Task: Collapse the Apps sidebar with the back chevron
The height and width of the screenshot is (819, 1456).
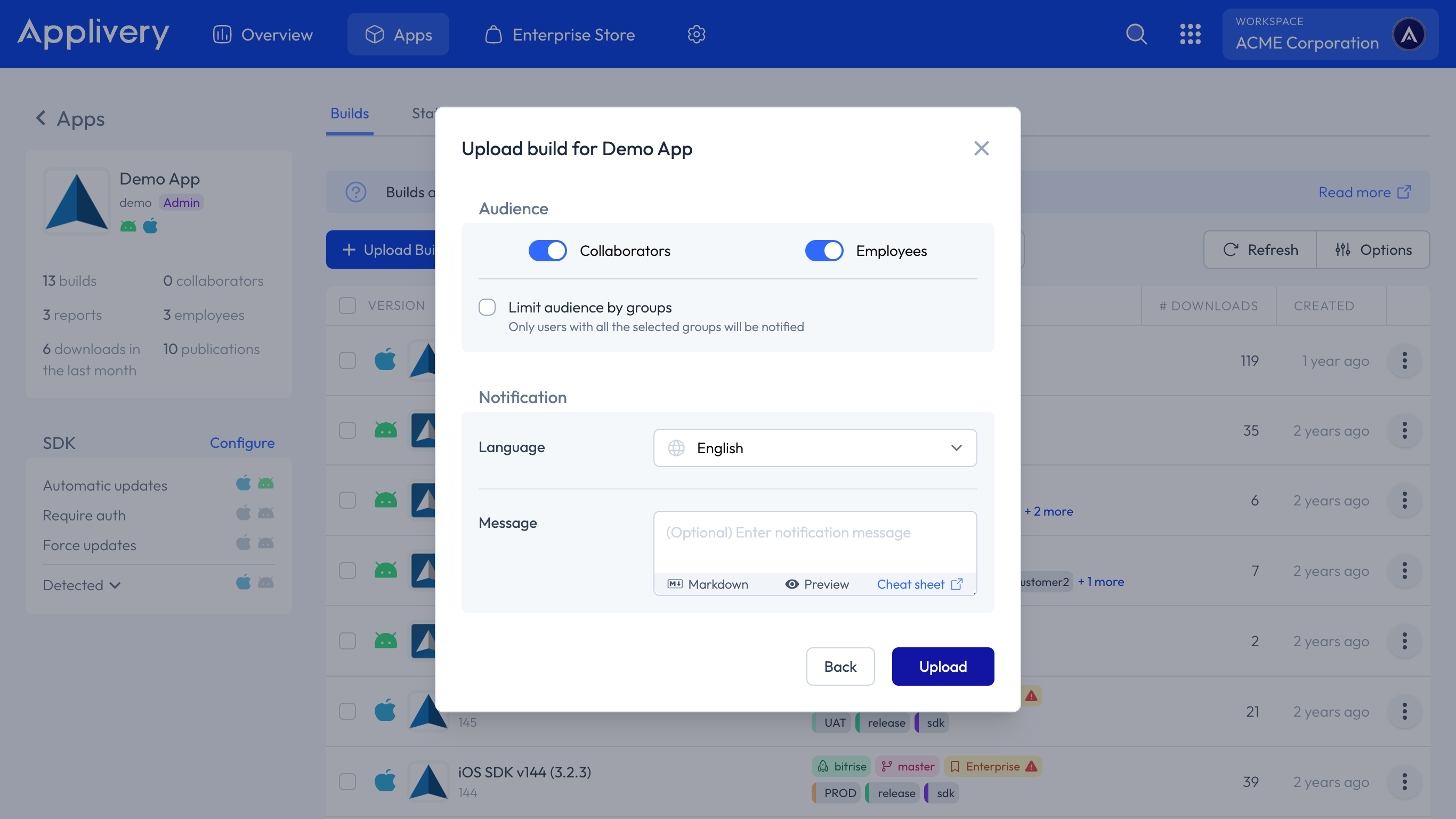Action: pos(41,118)
